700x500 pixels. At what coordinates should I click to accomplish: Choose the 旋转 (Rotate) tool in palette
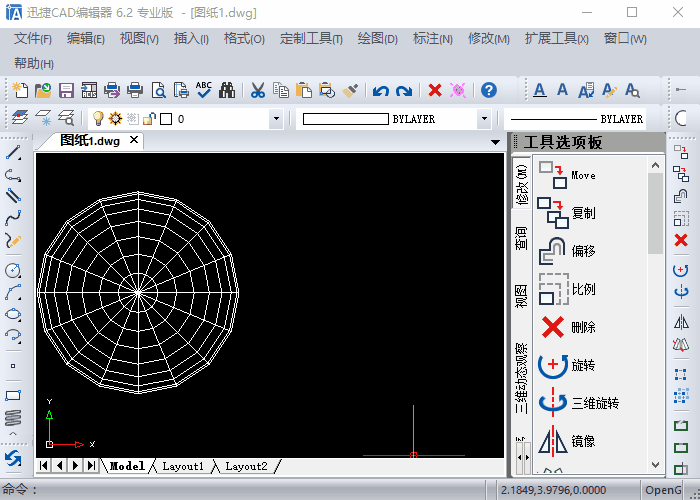coord(581,366)
